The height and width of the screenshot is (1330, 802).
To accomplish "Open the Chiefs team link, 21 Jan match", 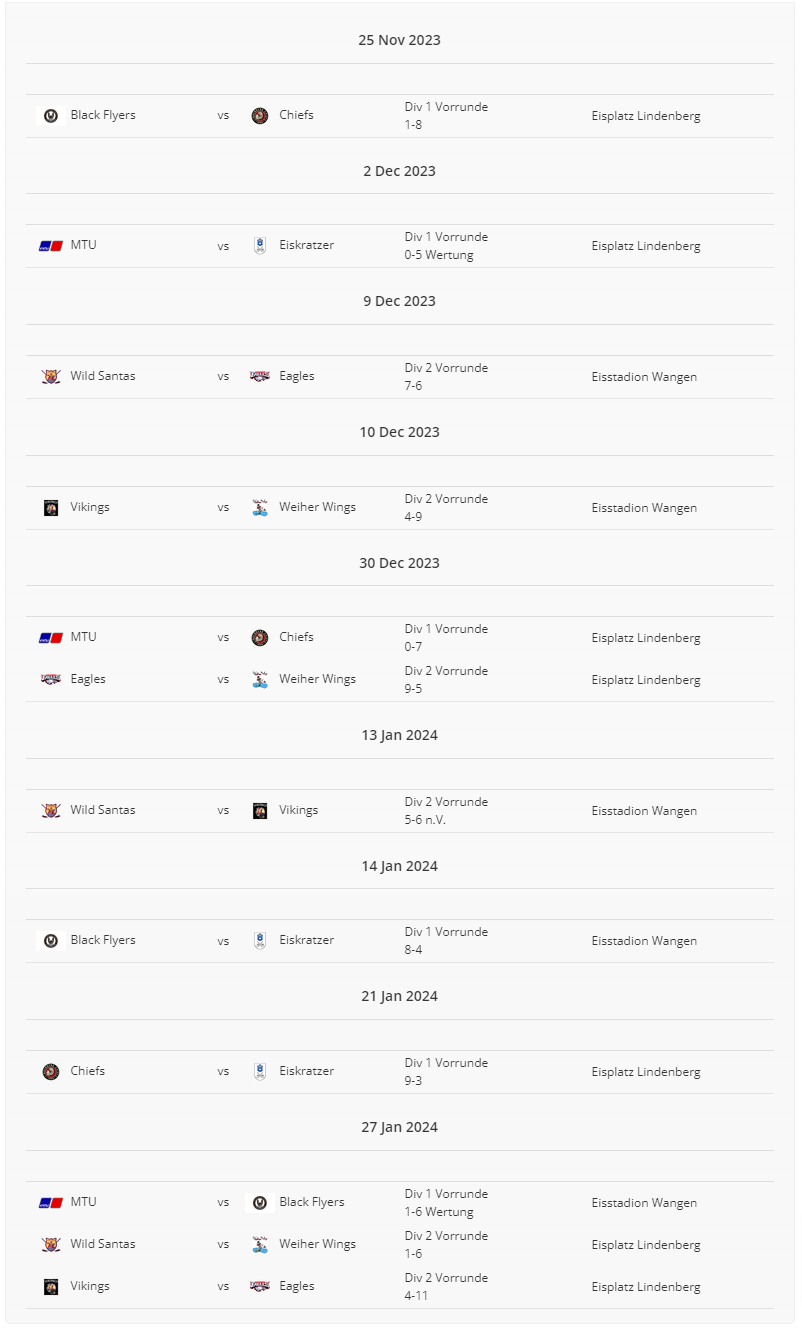I will (87, 1071).
